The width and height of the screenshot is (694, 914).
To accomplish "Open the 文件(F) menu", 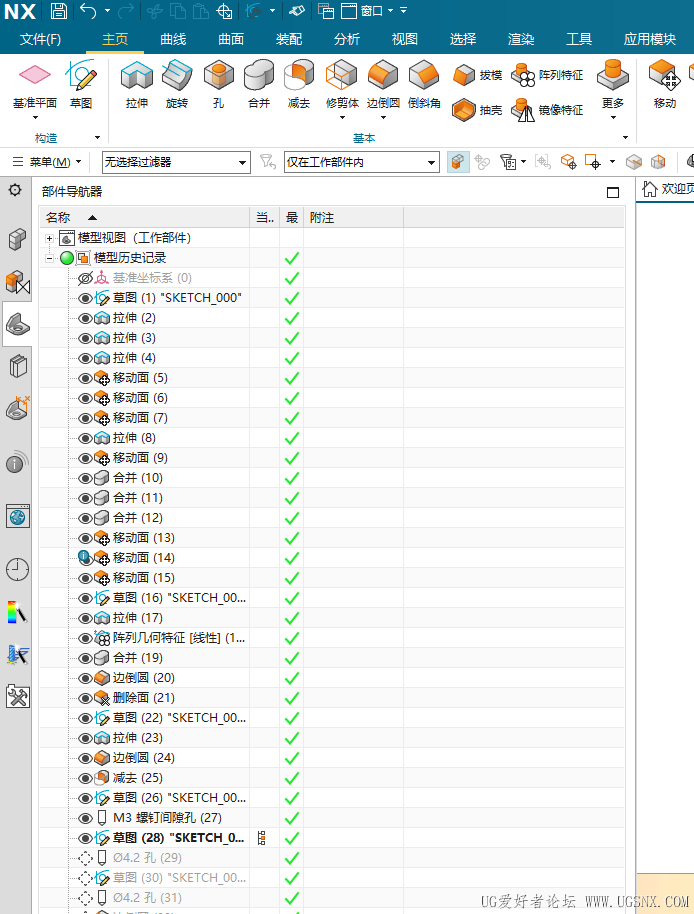I will (41, 39).
